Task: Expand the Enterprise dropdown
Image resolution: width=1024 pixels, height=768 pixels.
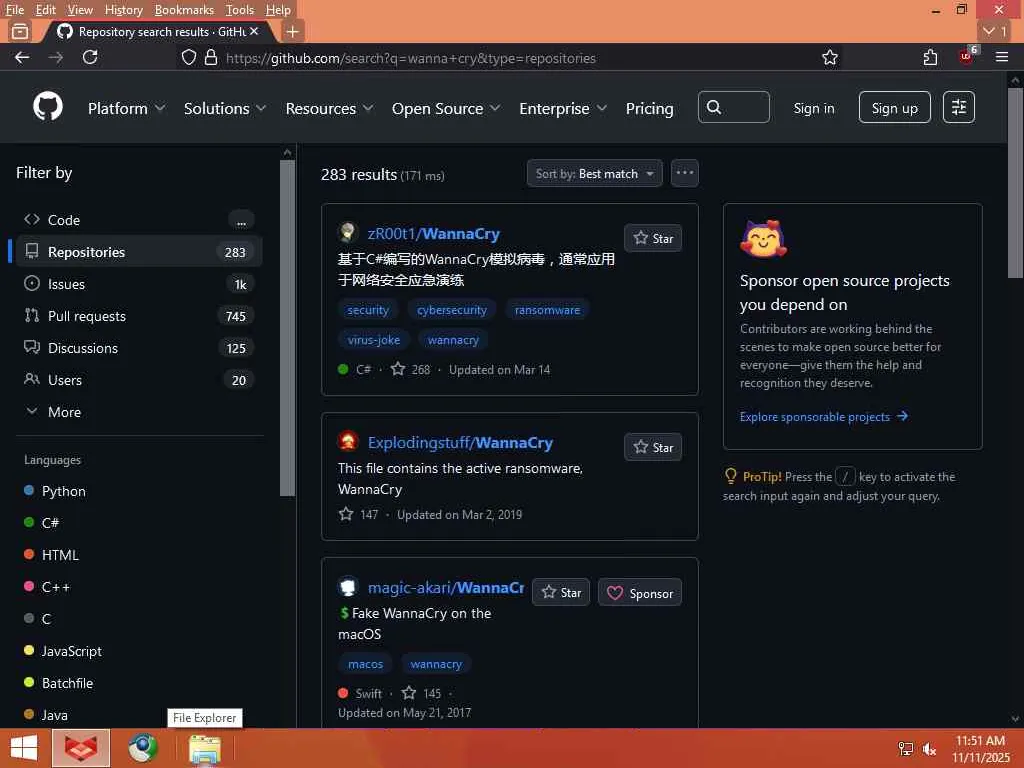Action: tap(563, 108)
